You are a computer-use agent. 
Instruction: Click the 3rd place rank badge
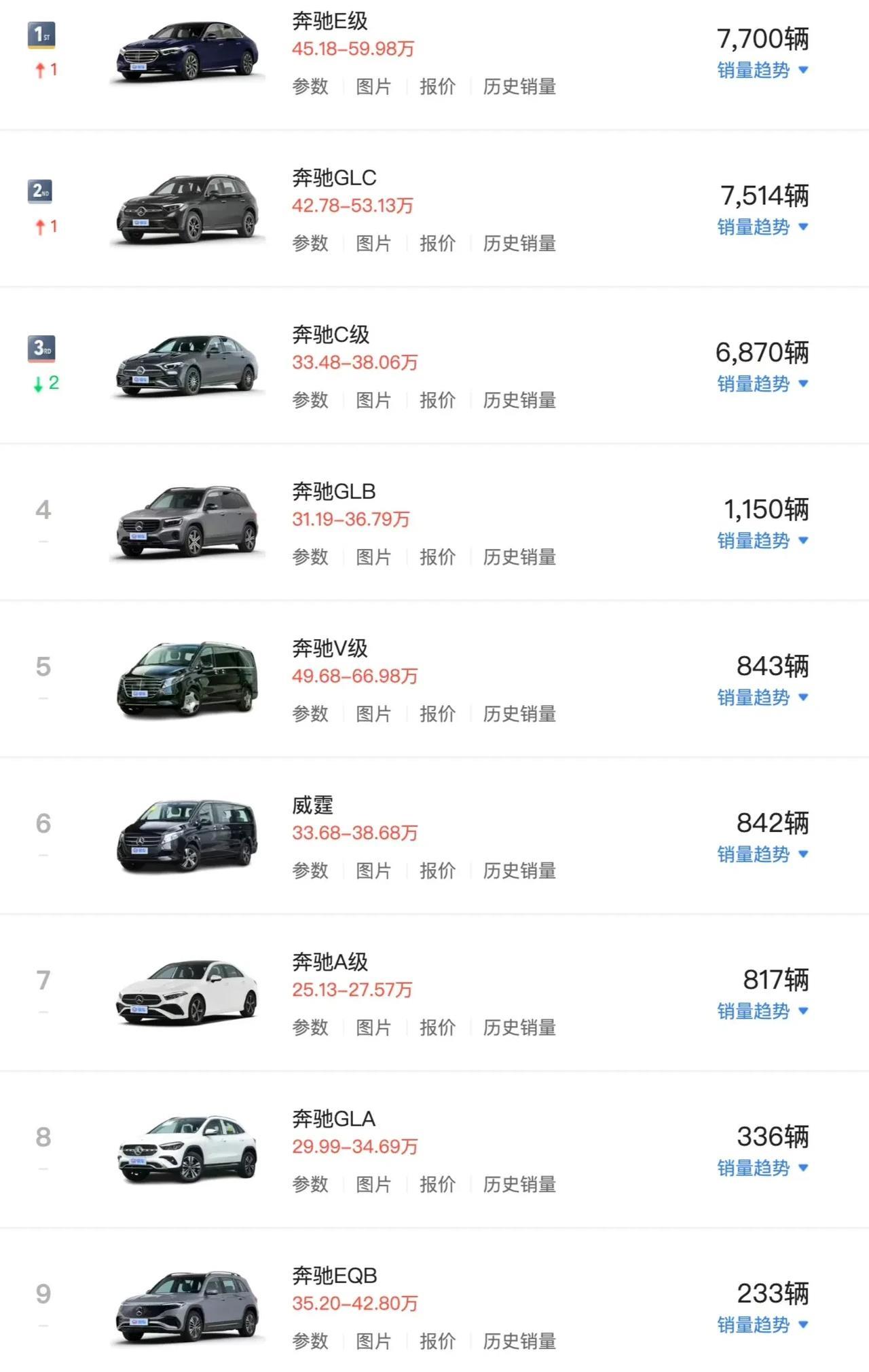click(41, 349)
